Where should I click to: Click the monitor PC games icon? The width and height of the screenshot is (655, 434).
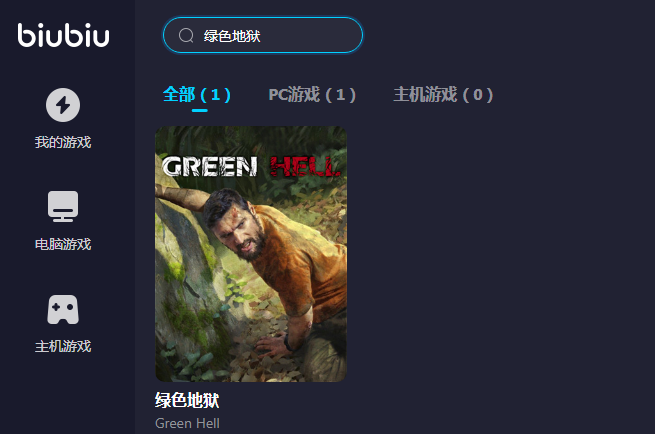[63, 206]
